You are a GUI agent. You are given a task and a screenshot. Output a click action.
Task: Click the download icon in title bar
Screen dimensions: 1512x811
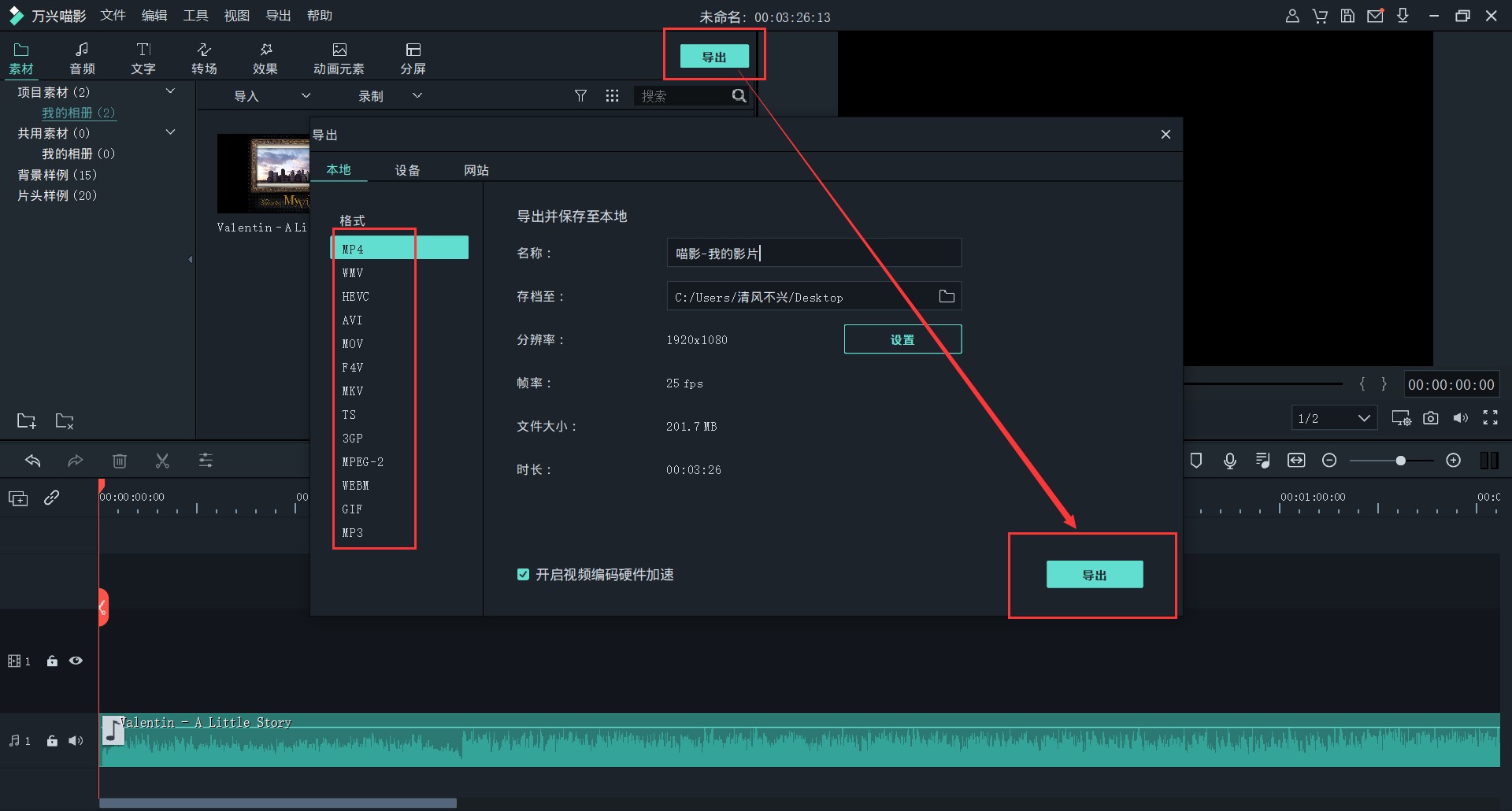[x=1403, y=16]
